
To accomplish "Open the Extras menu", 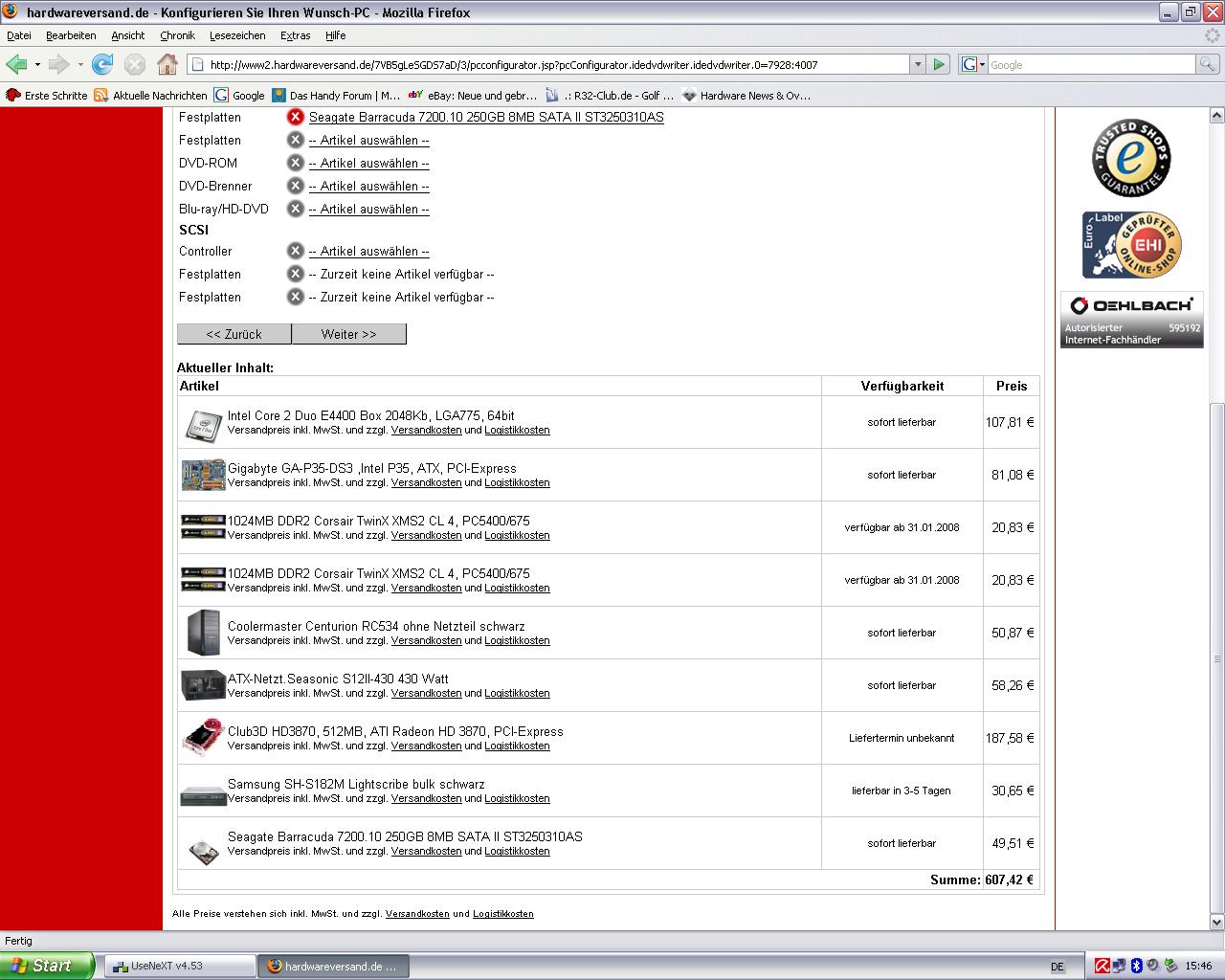I will 295,35.
